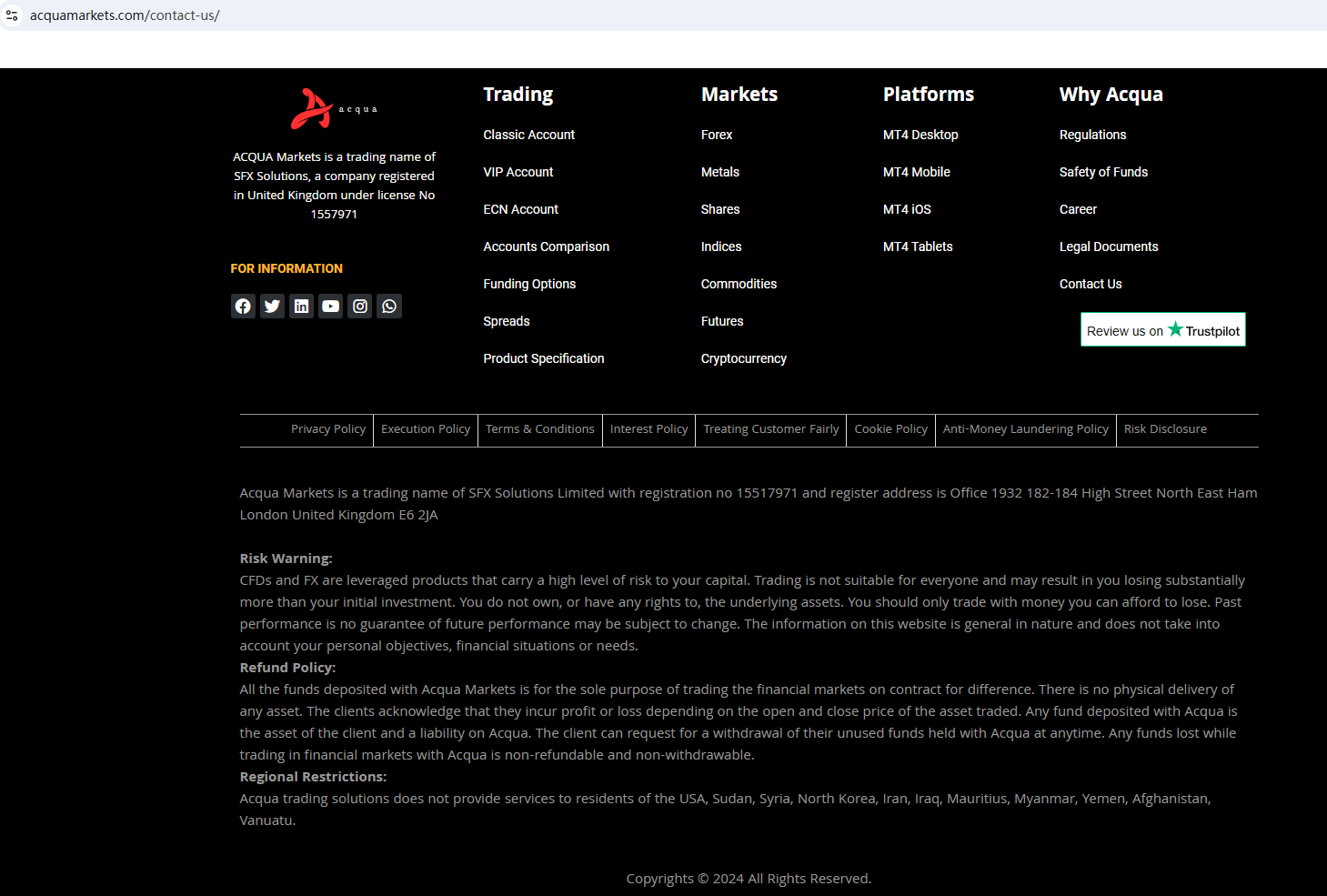Go to Contact Us page
The width and height of the screenshot is (1327, 896).
[1091, 284]
